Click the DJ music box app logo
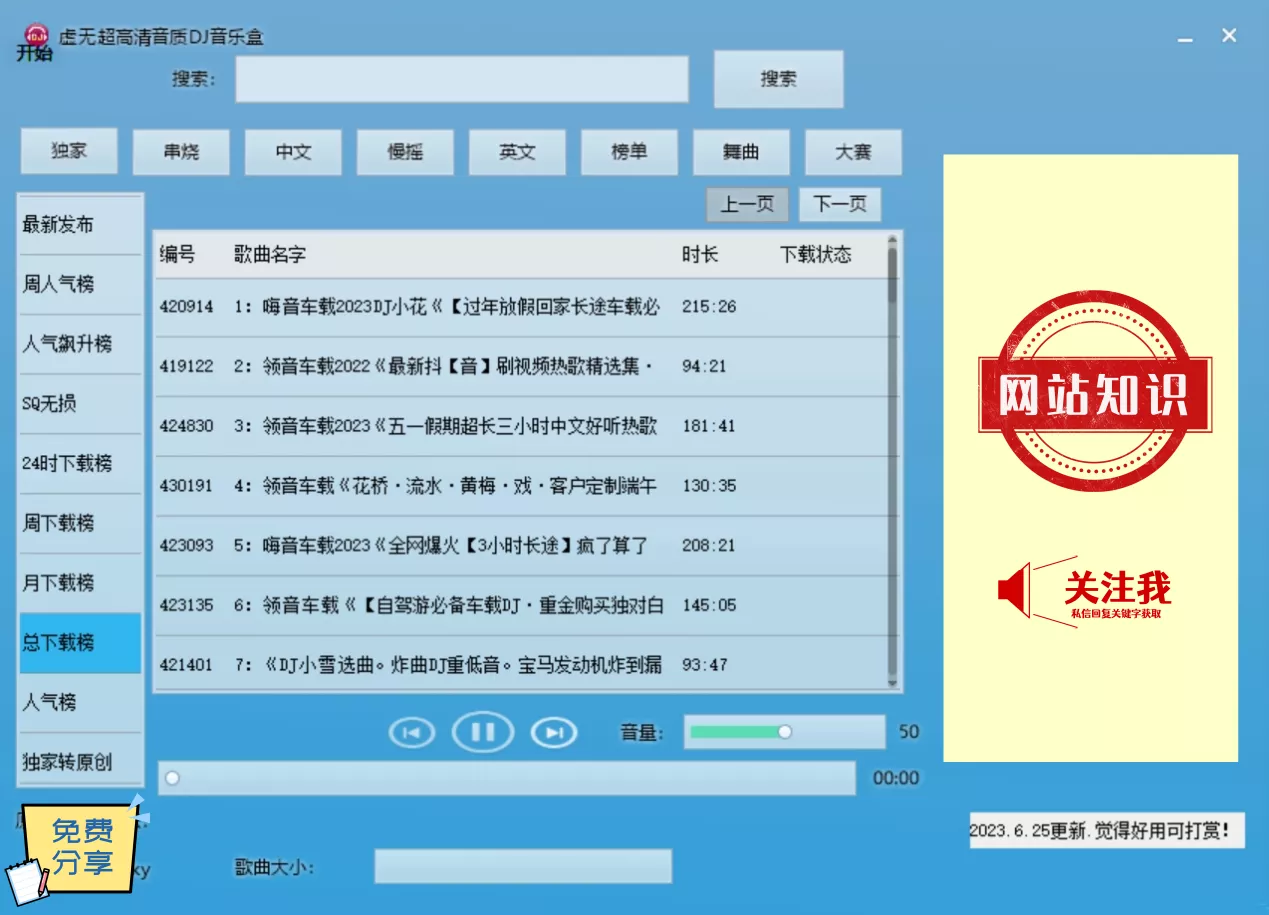The height and width of the screenshot is (915, 1269). 36,35
